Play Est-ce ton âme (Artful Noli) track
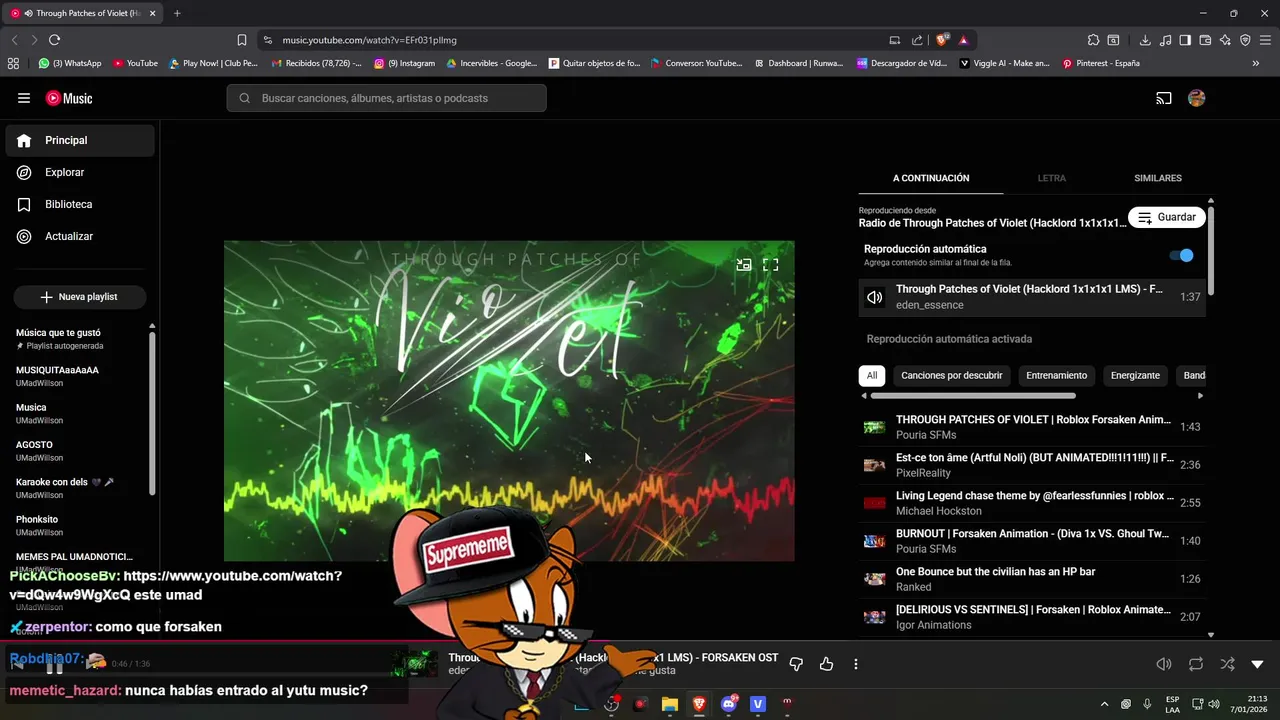 click(1032, 465)
